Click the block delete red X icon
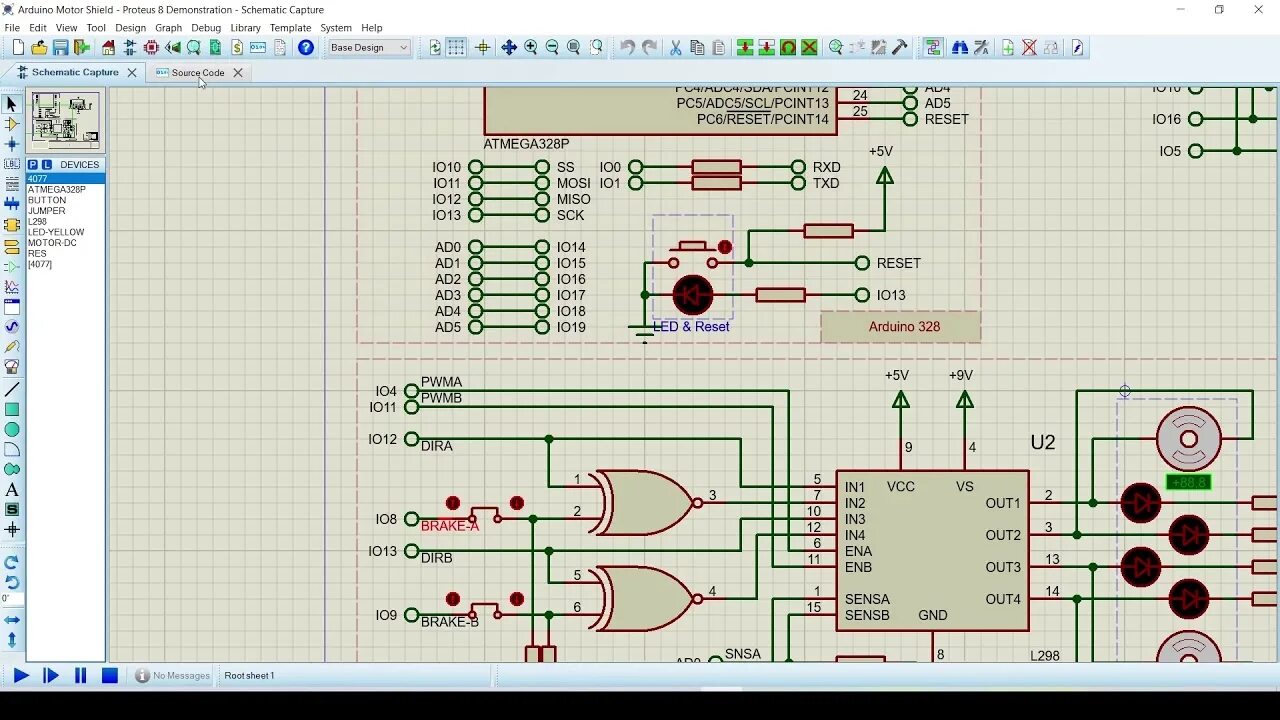Image resolution: width=1280 pixels, height=720 pixels. tap(809, 48)
